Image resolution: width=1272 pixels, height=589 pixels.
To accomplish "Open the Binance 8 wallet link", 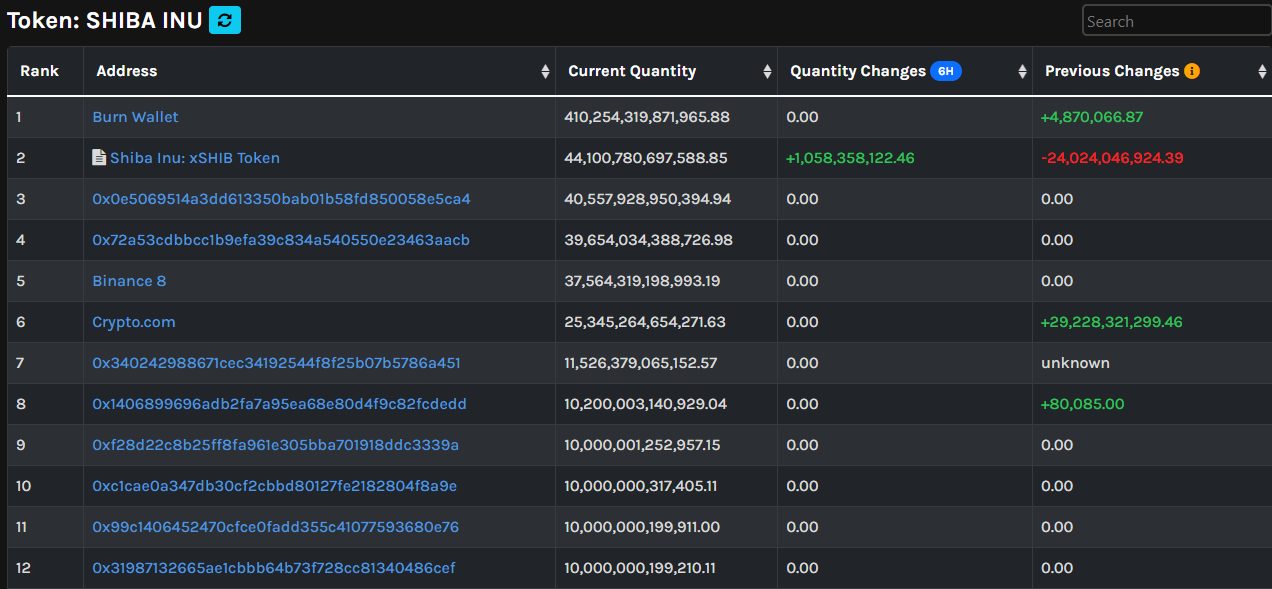I will 129,281.
